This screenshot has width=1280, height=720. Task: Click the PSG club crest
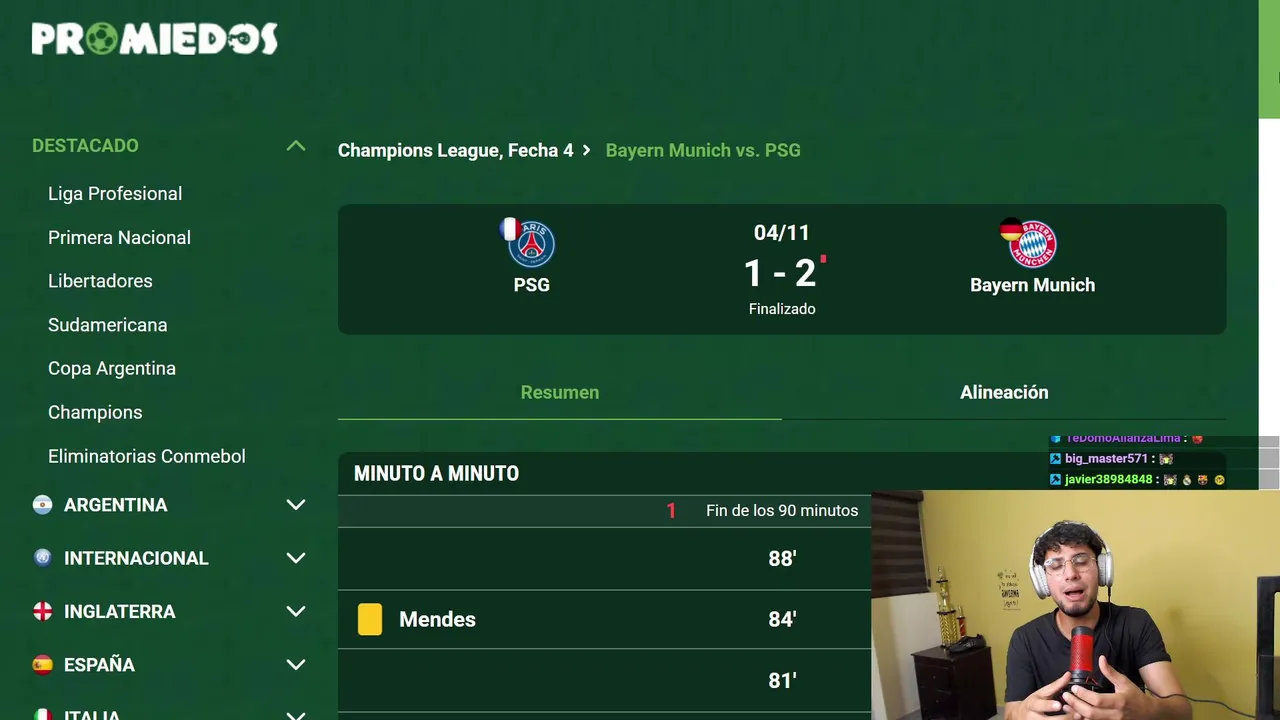click(531, 244)
